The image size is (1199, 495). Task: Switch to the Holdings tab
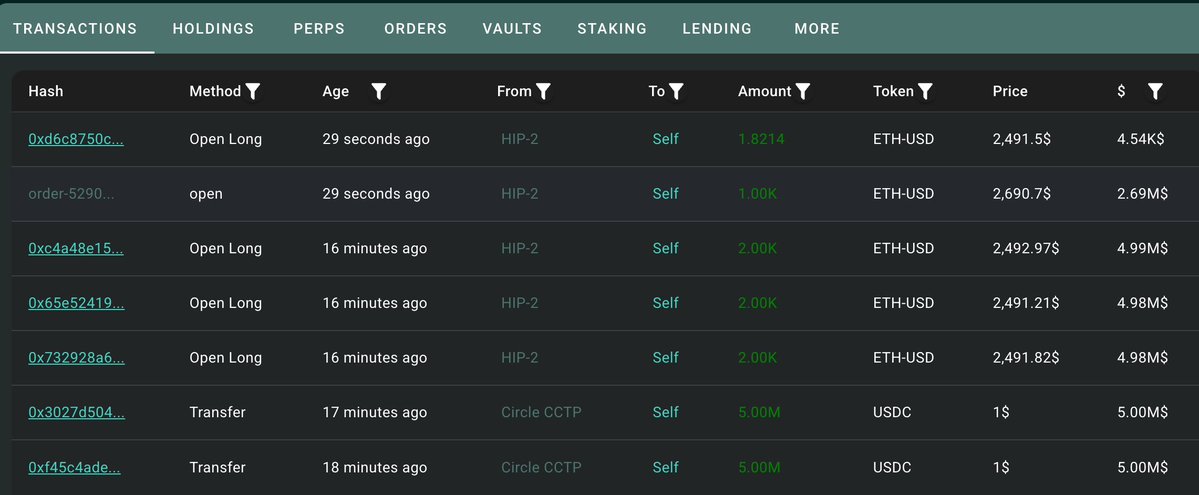pyautogui.click(x=213, y=28)
